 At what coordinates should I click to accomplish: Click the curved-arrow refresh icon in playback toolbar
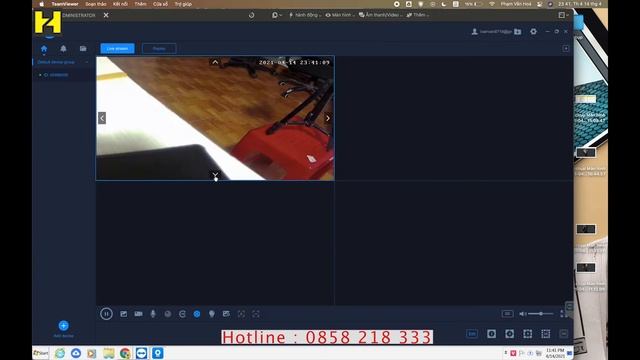182,314
